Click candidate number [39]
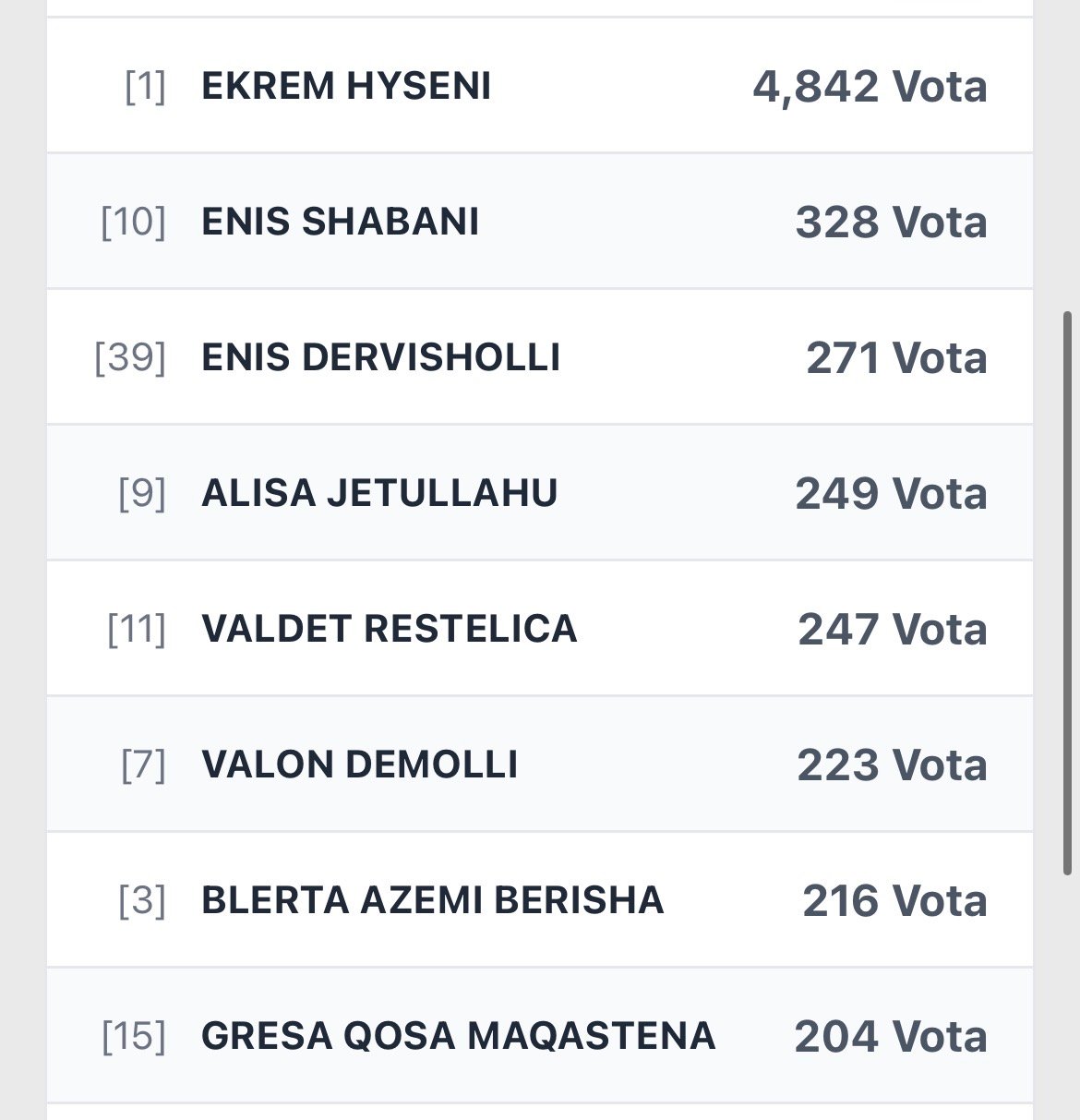This screenshot has height=1120, width=1080. click(x=130, y=357)
